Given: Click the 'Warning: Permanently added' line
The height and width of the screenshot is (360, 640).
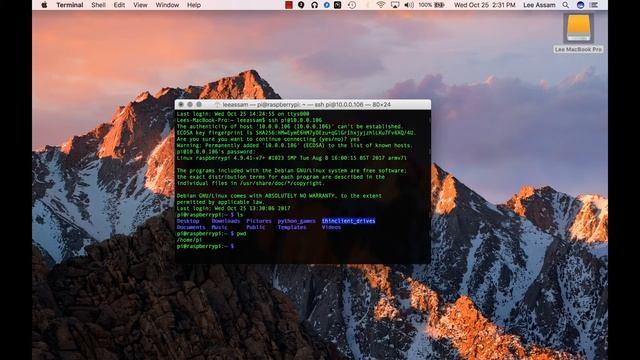Looking at the screenshot, I should pos(295,145).
